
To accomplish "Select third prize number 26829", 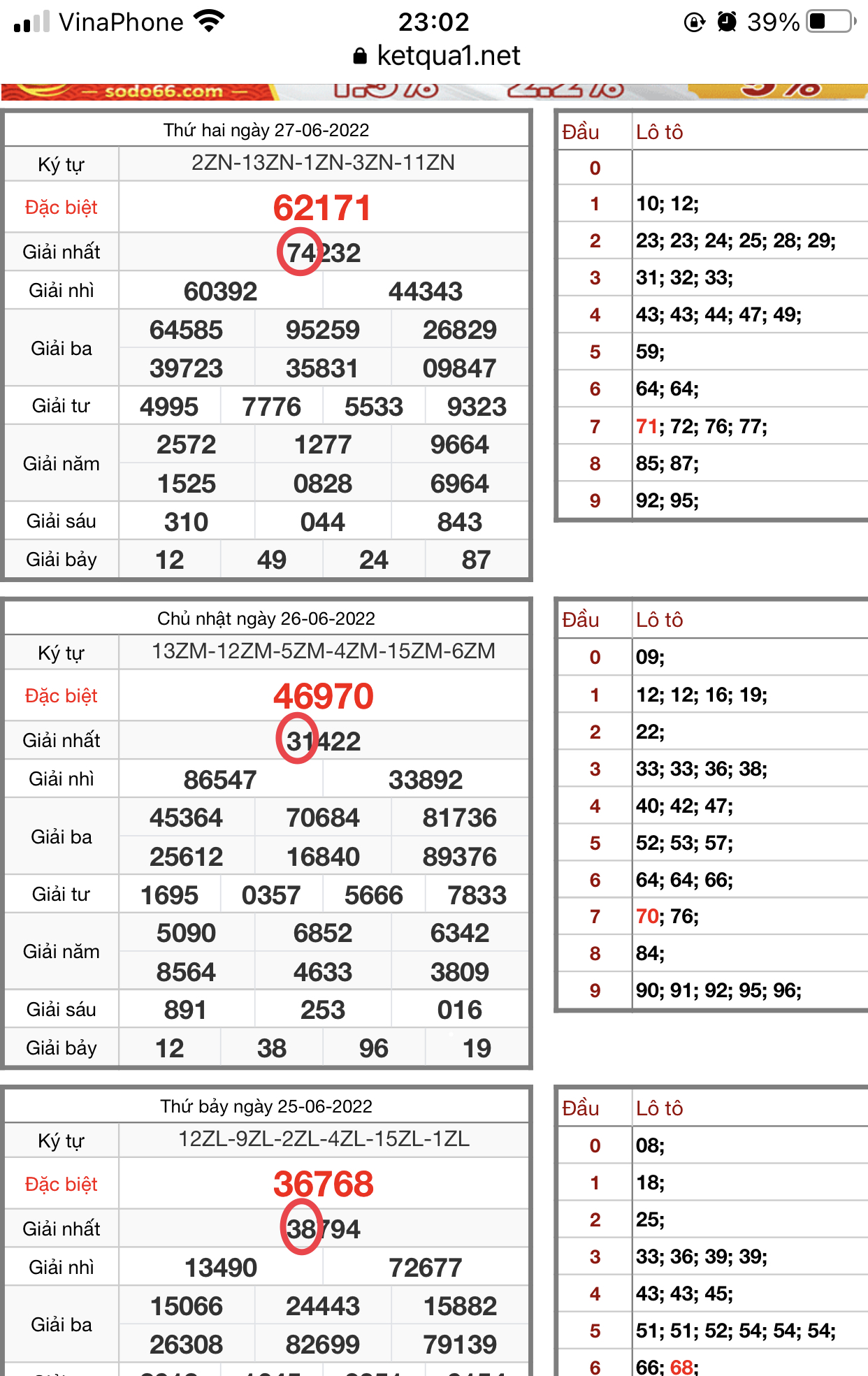I will click(x=460, y=330).
